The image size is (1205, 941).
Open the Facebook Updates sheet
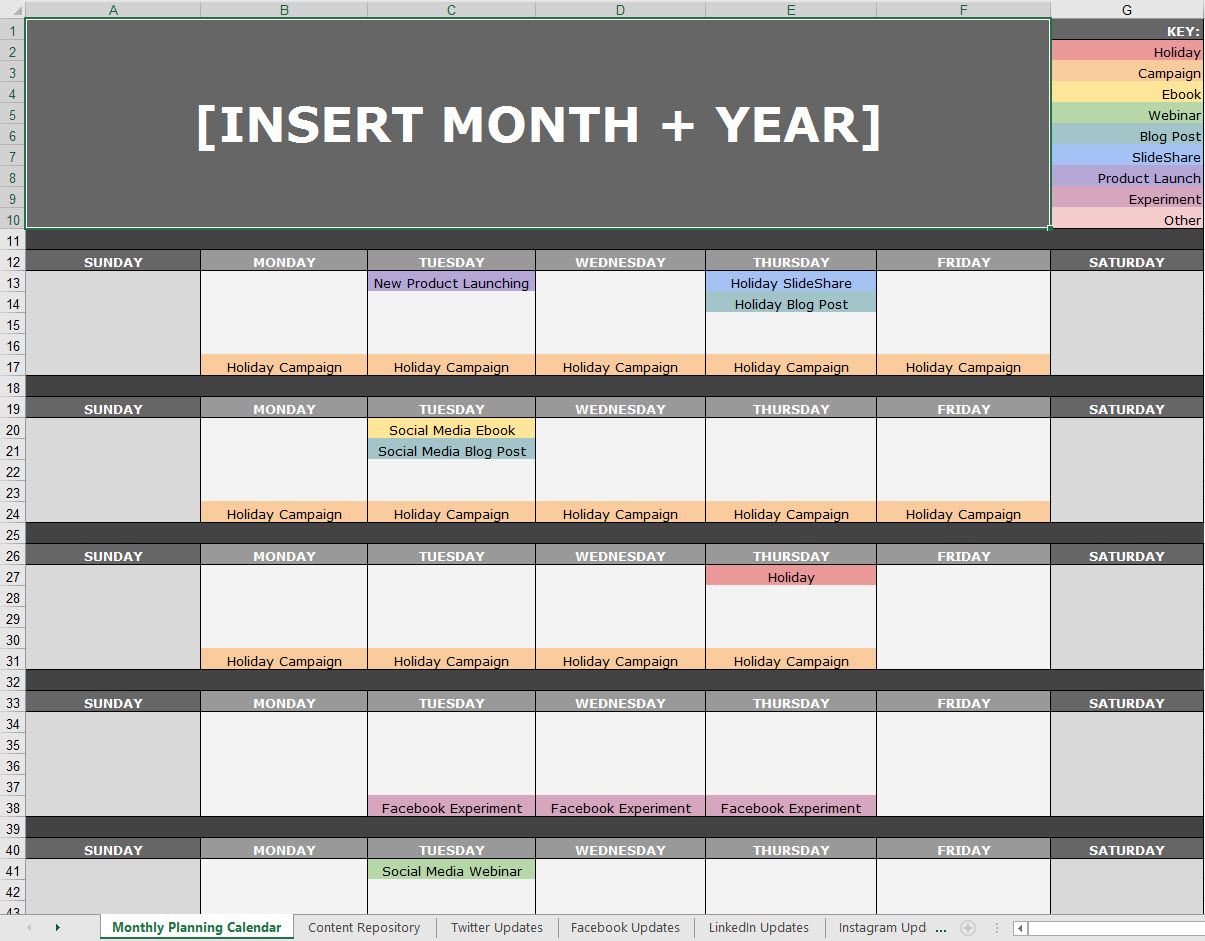pos(625,928)
